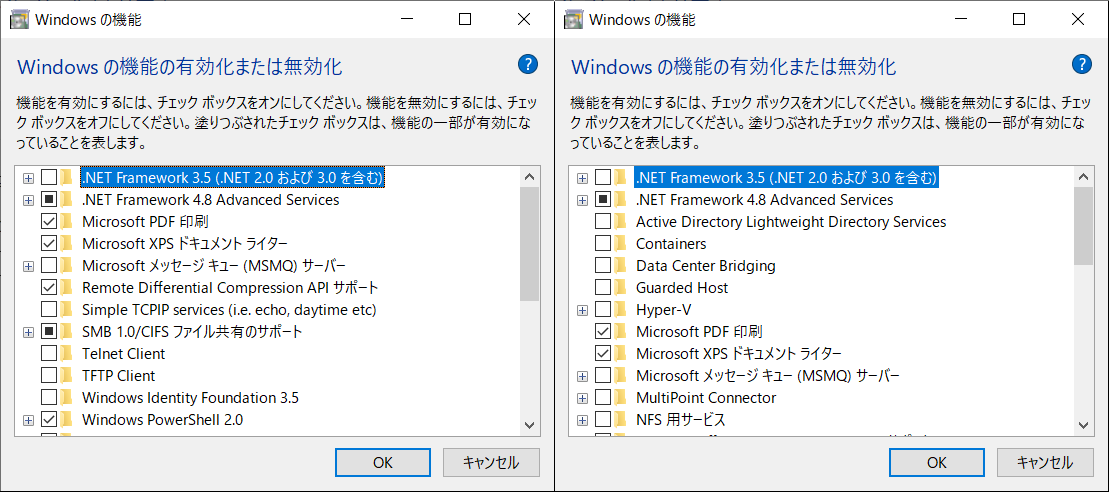The height and width of the screenshot is (492, 1109).
Task: Uncheck Remote Differential Compression API サポート
Action: pos(49,288)
